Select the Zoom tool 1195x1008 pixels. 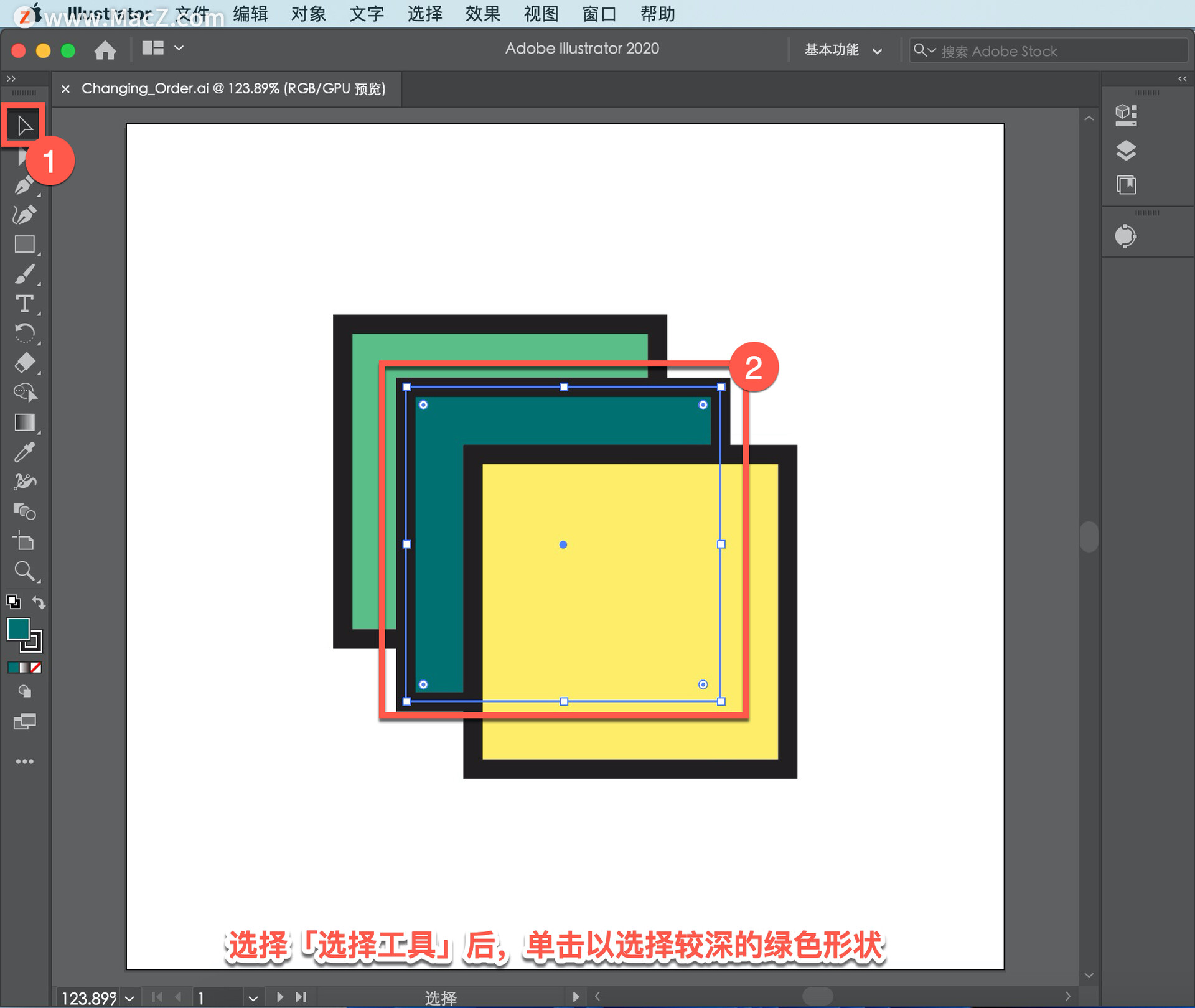point(24,571)
